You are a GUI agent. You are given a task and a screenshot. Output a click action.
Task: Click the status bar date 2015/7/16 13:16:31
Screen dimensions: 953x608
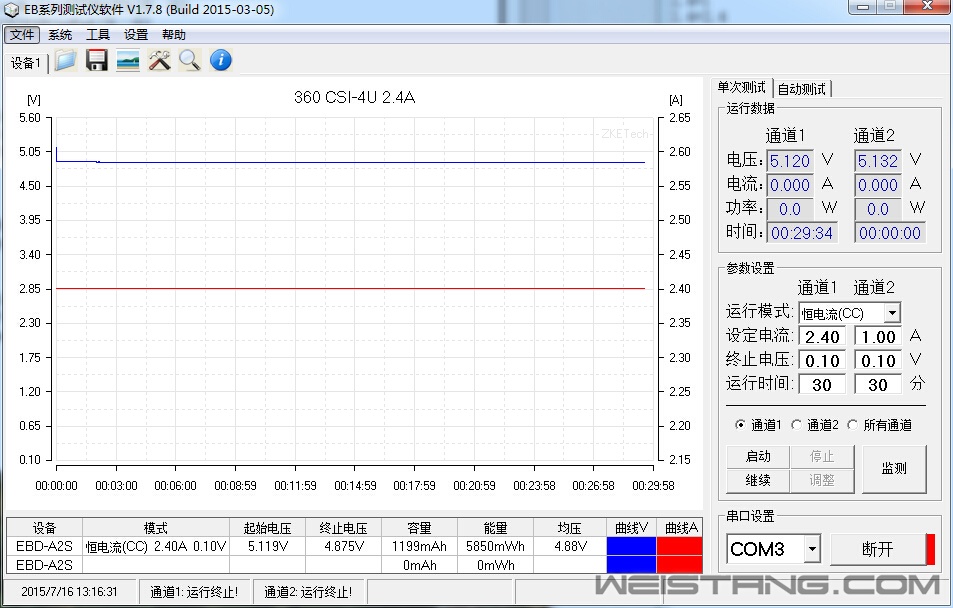click(69, 592)
